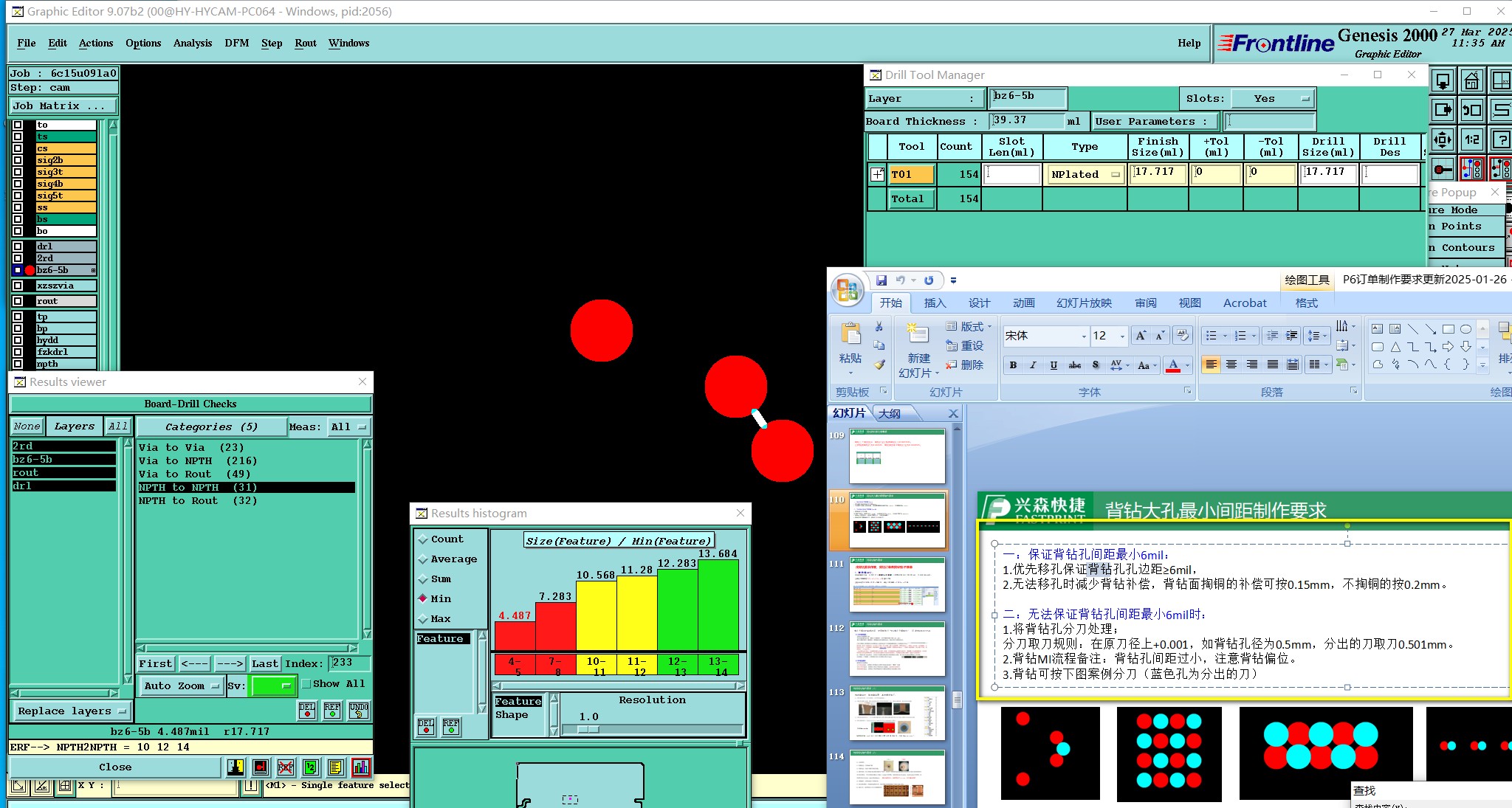Click the PowerPoint font color icon
This screenshot has height=808, width=1512.
(x=1173, y=365)
